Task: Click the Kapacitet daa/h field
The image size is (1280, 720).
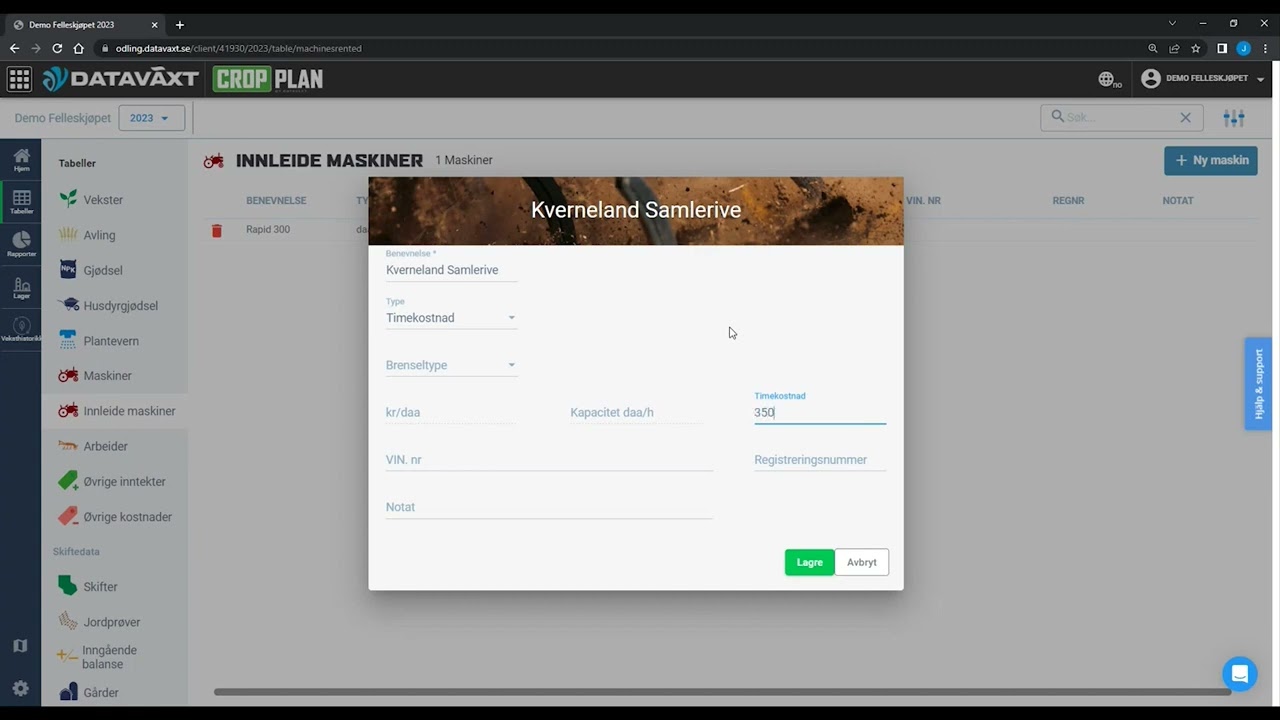Action: tap(636, 412)
